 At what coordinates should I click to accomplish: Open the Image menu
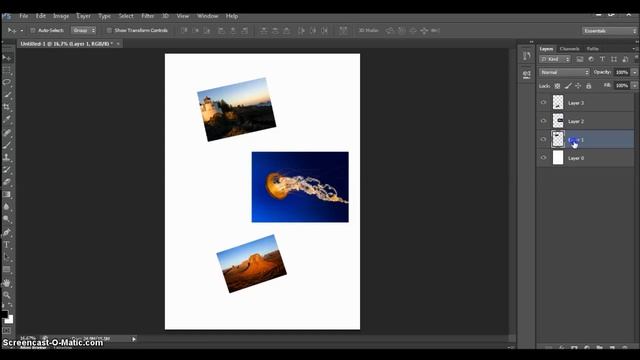[61, 16]
